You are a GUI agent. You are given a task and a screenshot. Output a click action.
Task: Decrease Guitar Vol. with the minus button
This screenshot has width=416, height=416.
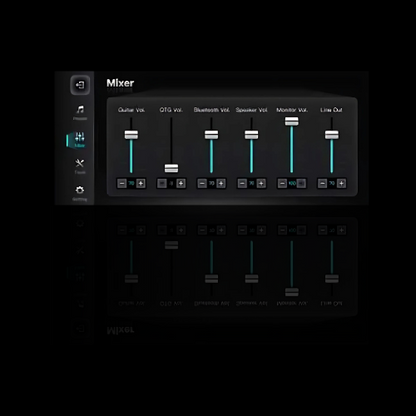pyautogui.click(x=122, y=183)
